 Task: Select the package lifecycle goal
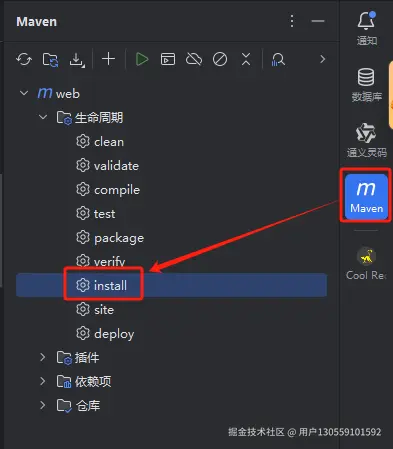click(171, 238)
